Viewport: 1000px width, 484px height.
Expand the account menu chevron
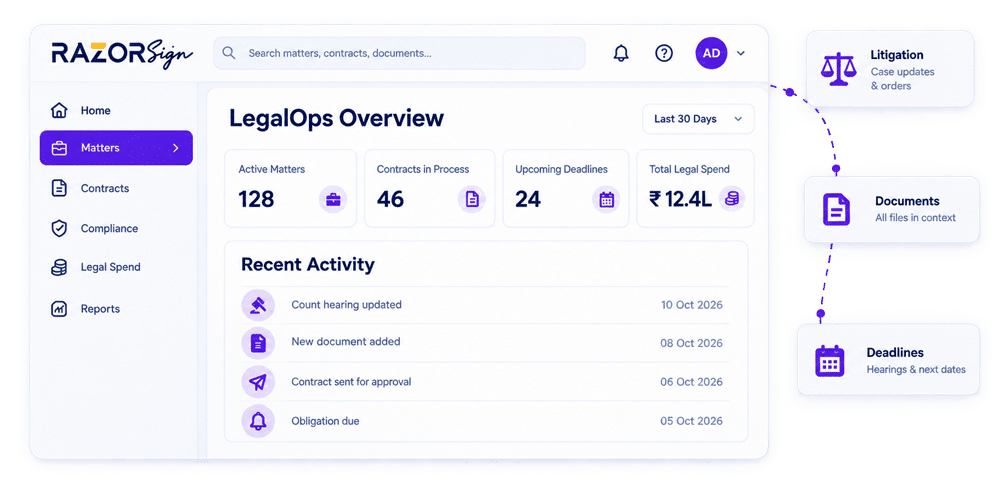(x=740, y=54)
